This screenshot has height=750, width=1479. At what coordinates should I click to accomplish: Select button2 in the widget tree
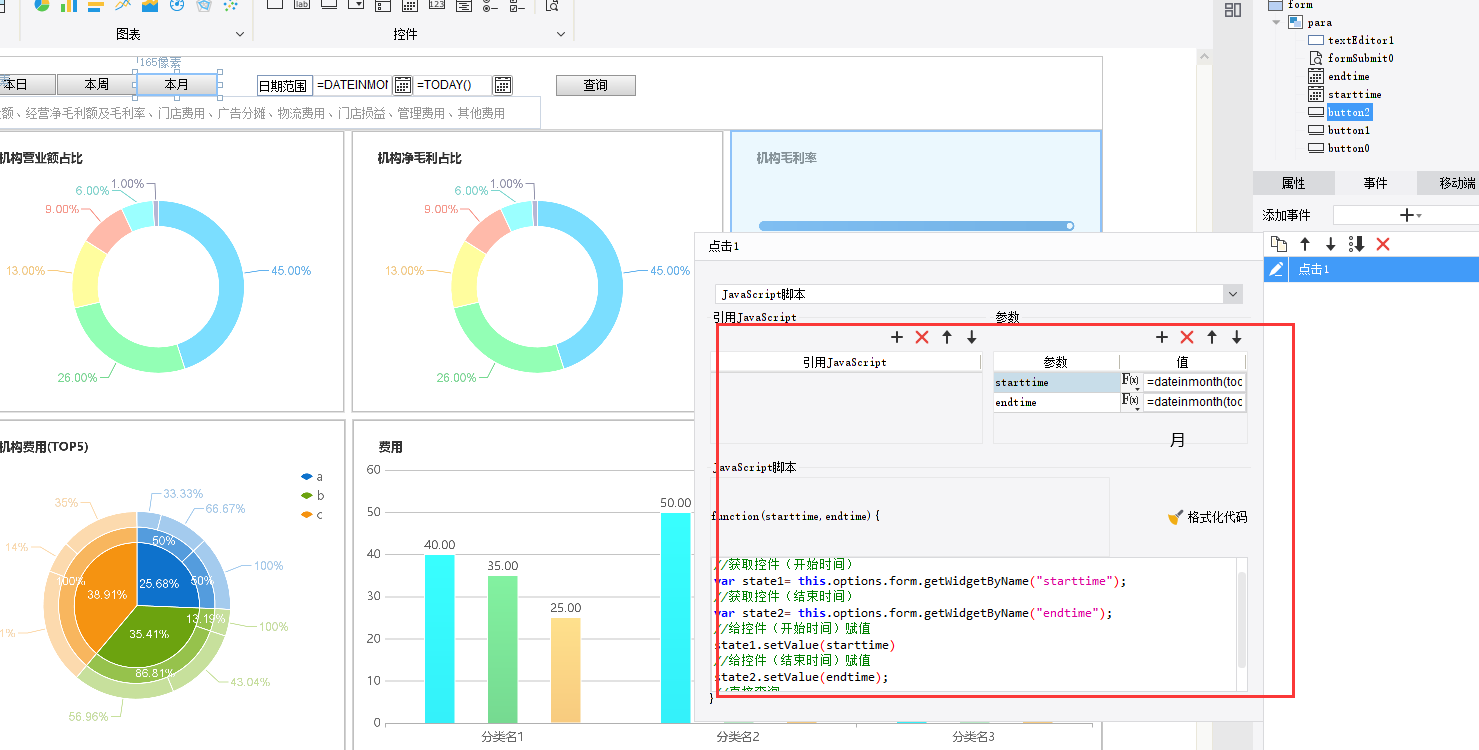1349,112
